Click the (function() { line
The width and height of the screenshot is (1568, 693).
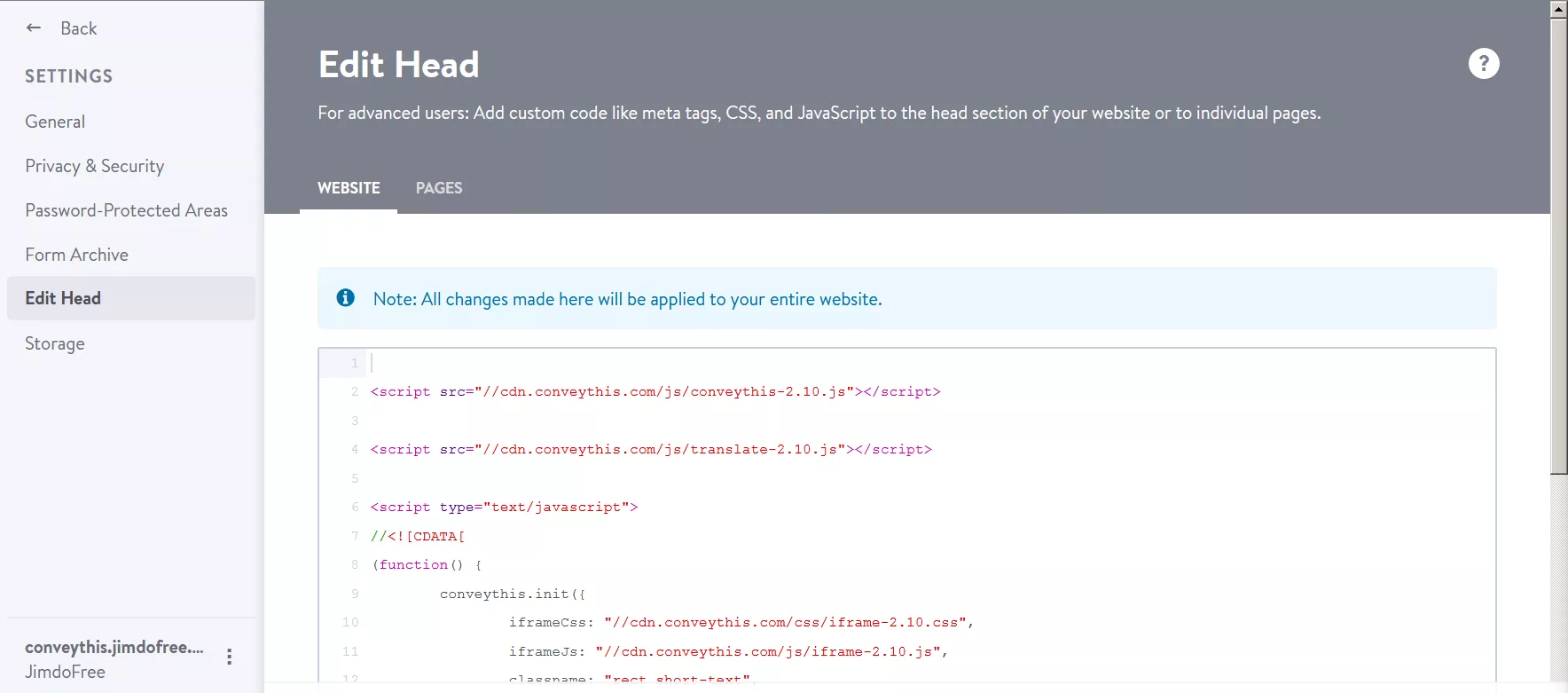[427, 564]
